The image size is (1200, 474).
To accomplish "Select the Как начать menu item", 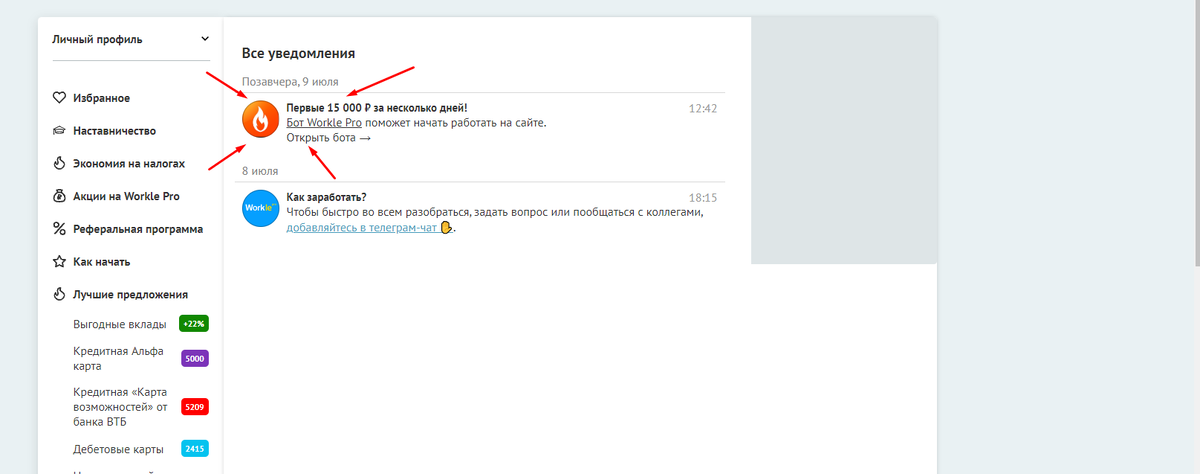I will click(102, 262).
